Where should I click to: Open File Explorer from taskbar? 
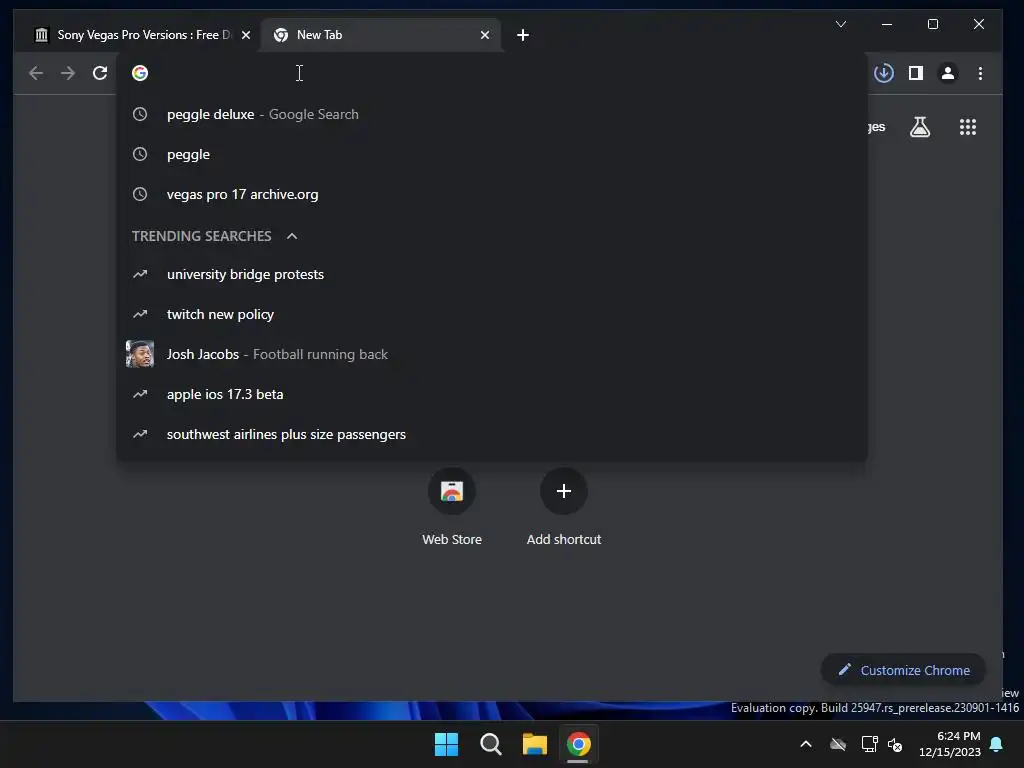534,744
